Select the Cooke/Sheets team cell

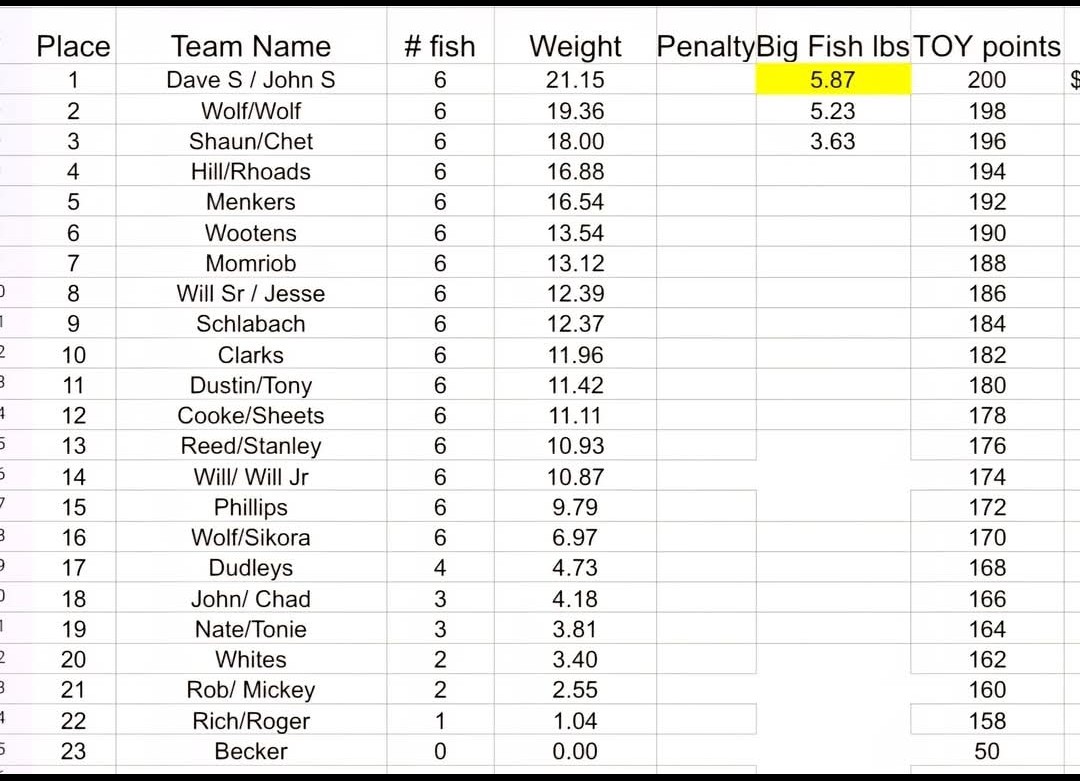pos(251,415)
